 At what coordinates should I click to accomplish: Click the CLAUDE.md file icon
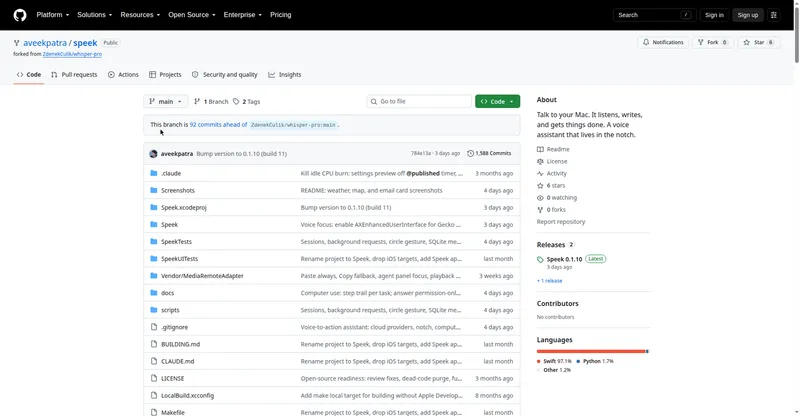(x=154, y=361)
